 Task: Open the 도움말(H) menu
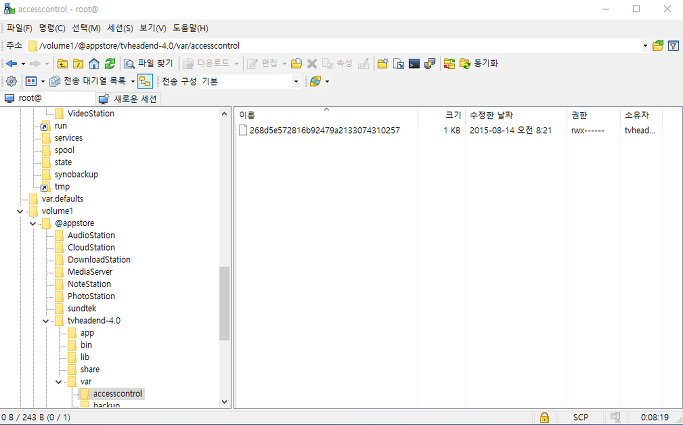pos(190,28)
